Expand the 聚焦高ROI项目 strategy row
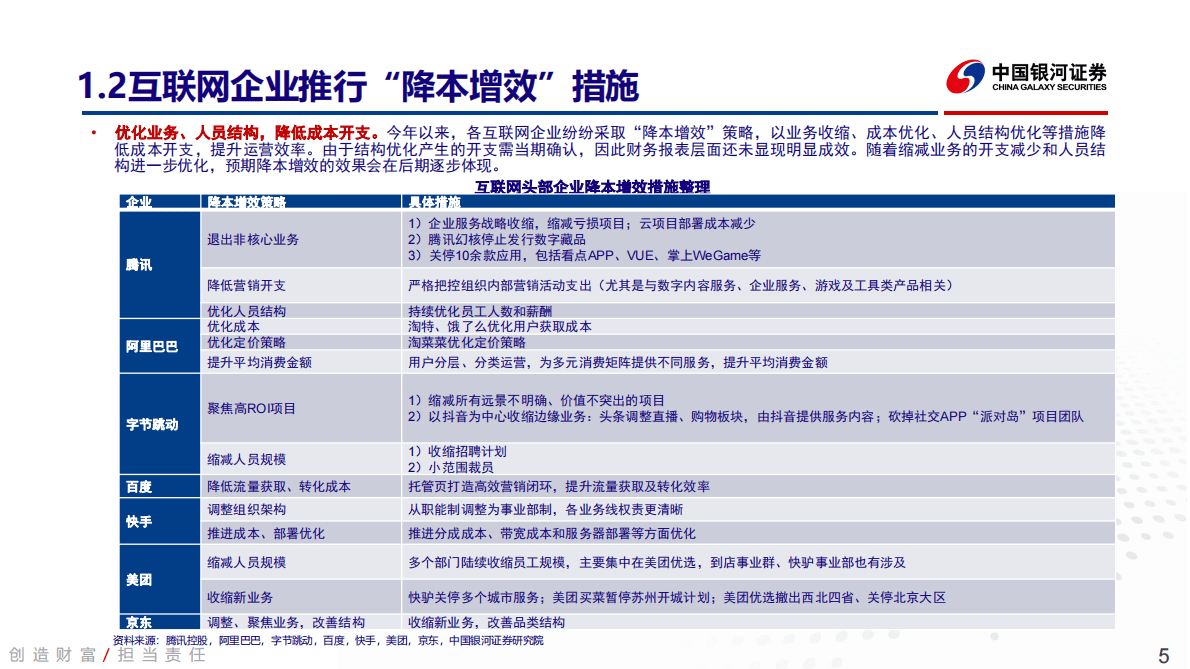This screenshot has width=1190, height=669. tap(253, 408)
